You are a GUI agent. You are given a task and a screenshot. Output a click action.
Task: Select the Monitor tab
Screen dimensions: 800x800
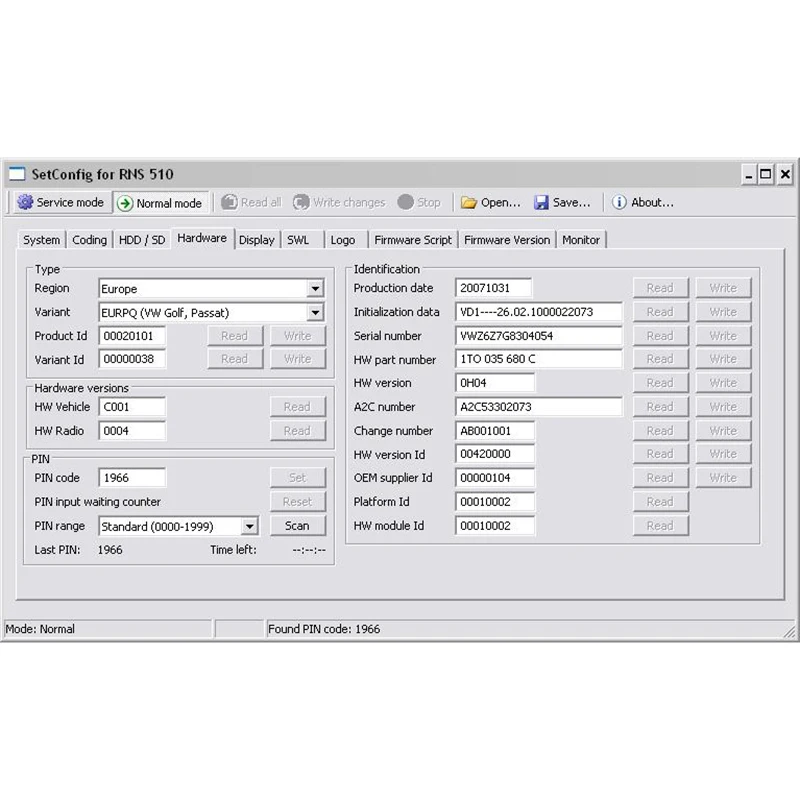581,239
